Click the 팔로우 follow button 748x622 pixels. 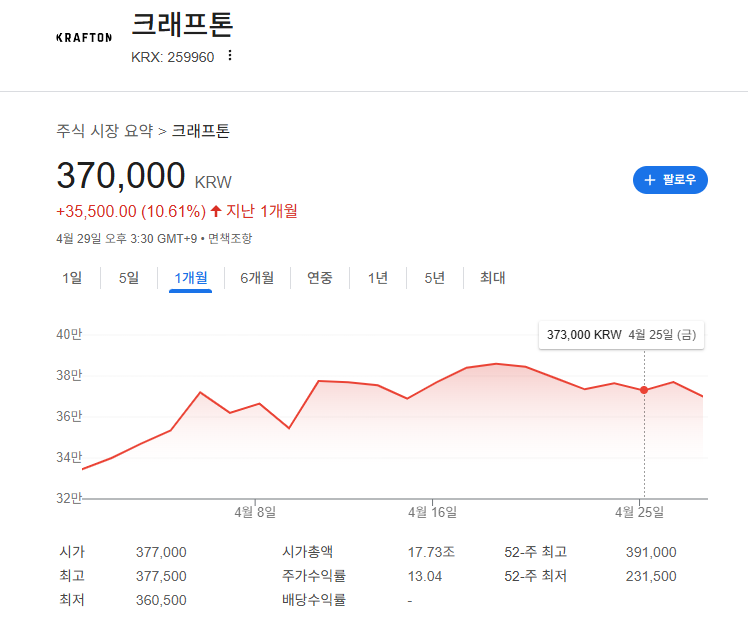[x=670, y=180]
